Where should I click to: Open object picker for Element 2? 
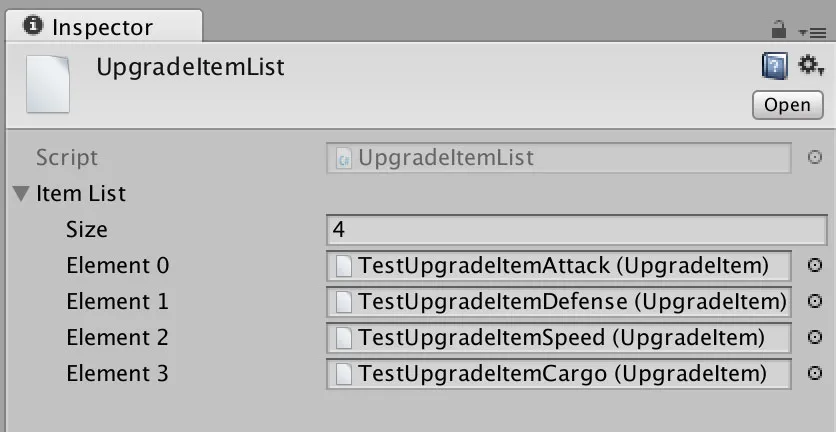coord(815,337)
